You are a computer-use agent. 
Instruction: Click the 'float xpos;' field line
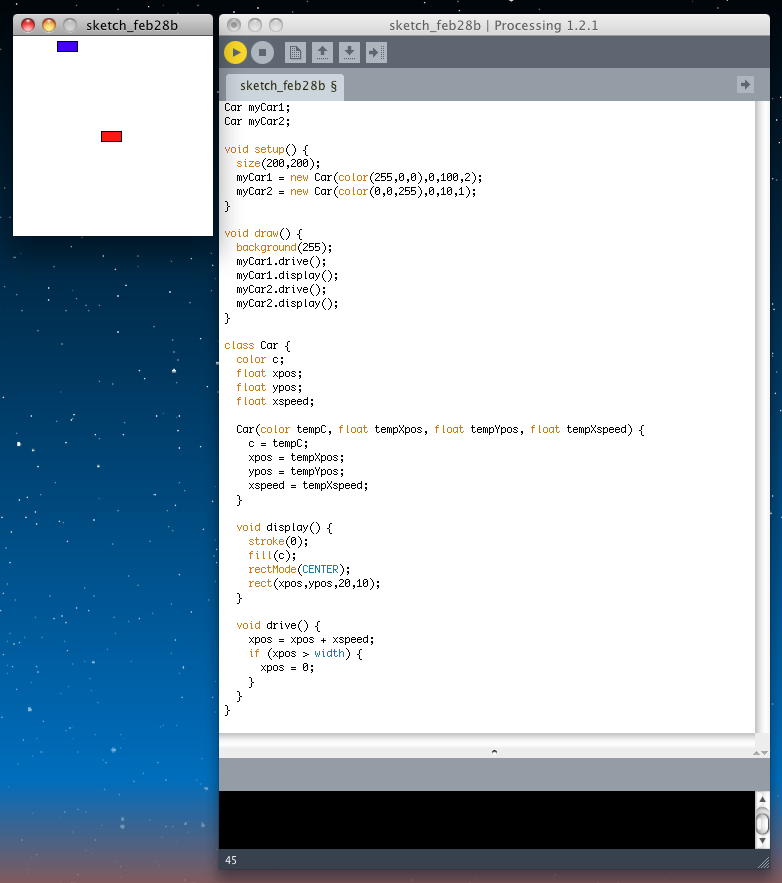pos(269,374)
